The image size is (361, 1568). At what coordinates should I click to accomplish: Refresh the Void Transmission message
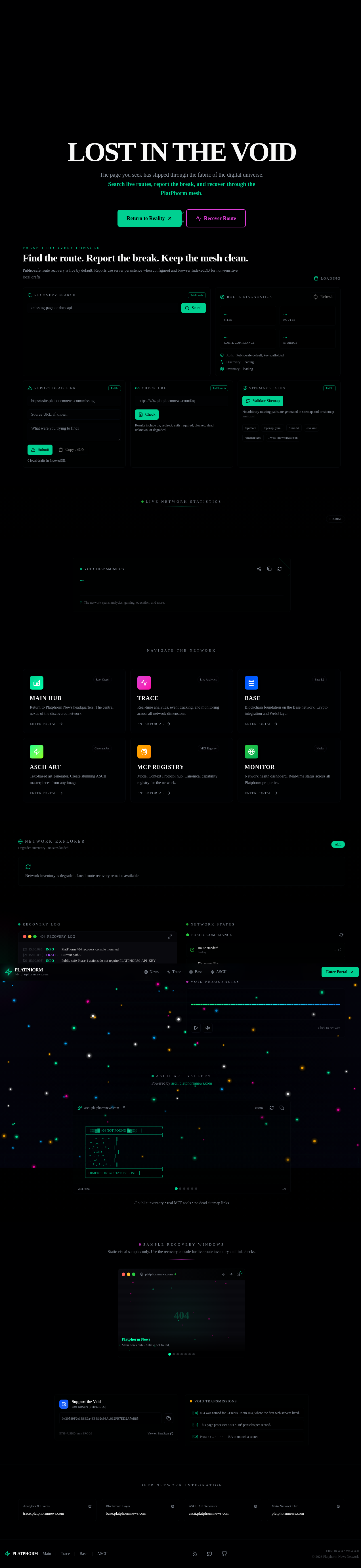point(280,569)
